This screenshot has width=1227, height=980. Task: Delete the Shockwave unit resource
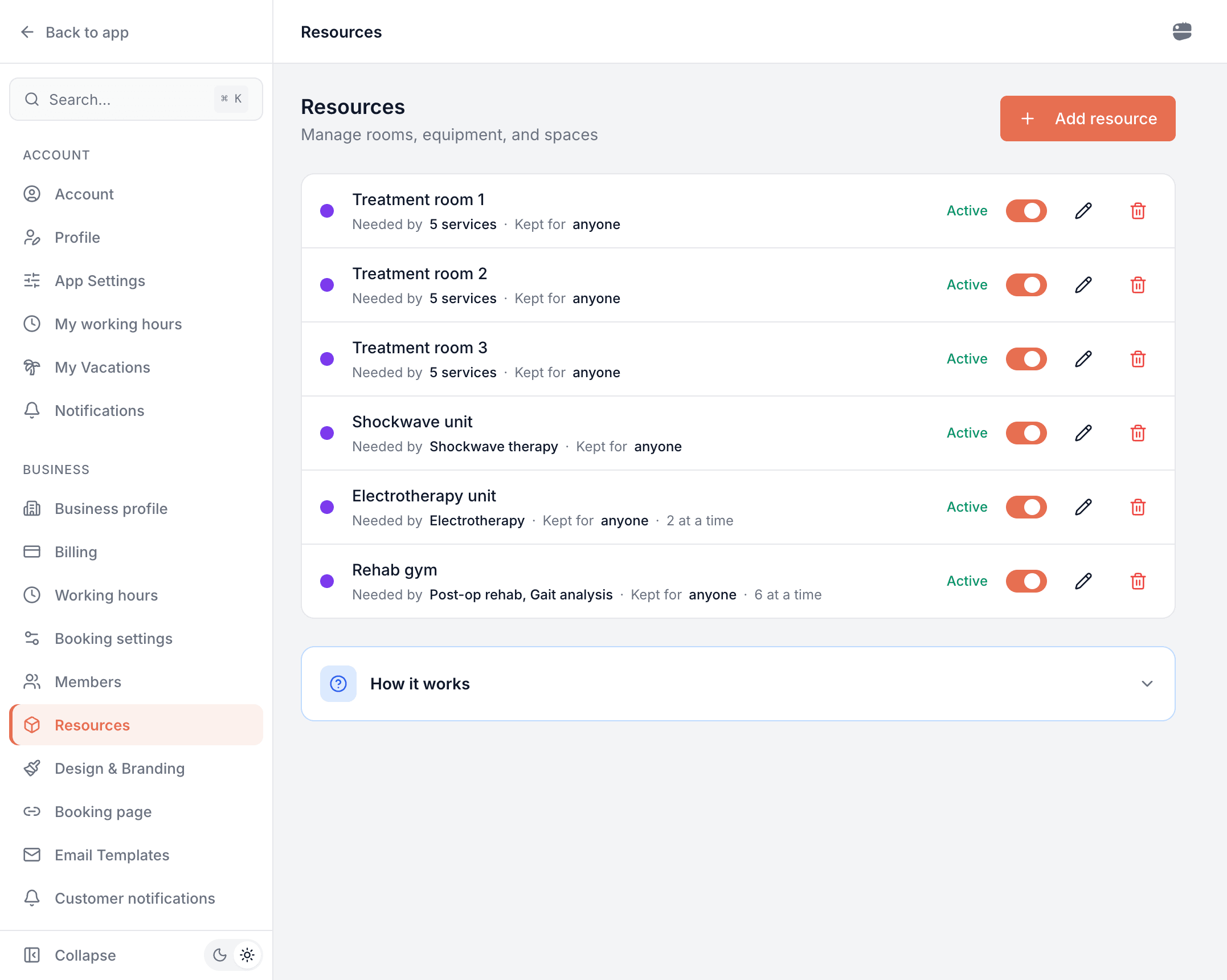point(1138,433)
